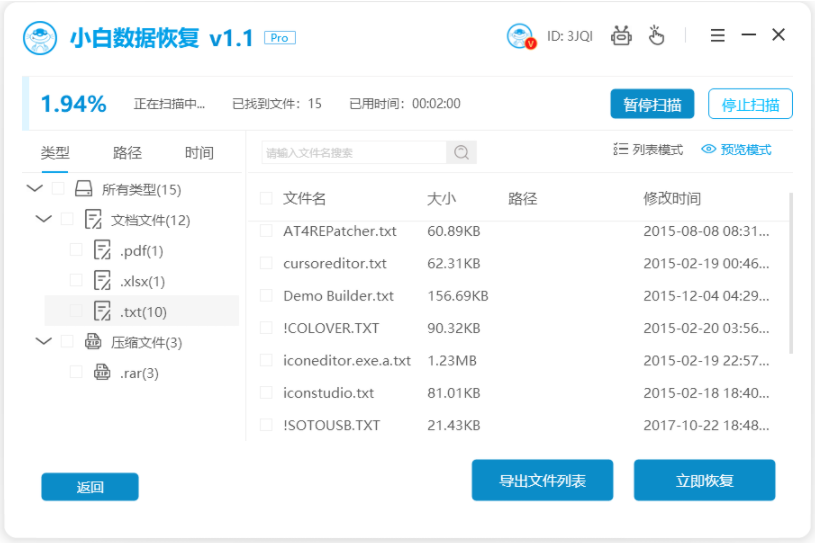817x543 pixels.
Task: Switch to 预览模式 preview view
Action: click(x=736, y=150)
